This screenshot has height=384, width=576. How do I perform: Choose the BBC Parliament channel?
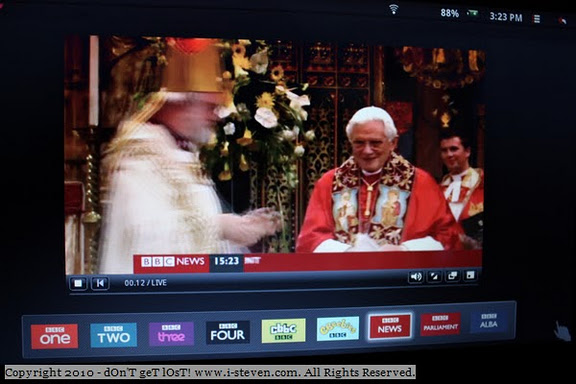(440, 324)
